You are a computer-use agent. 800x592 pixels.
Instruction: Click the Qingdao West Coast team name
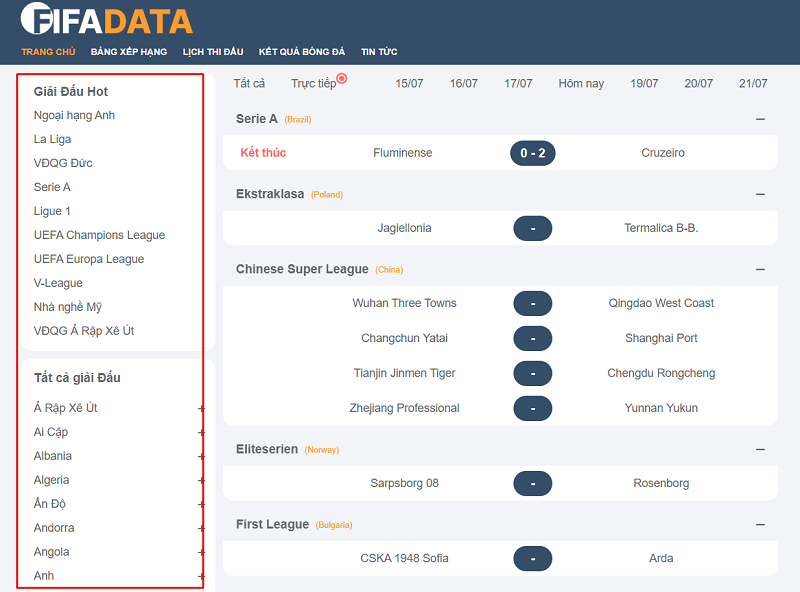[661, 303]
